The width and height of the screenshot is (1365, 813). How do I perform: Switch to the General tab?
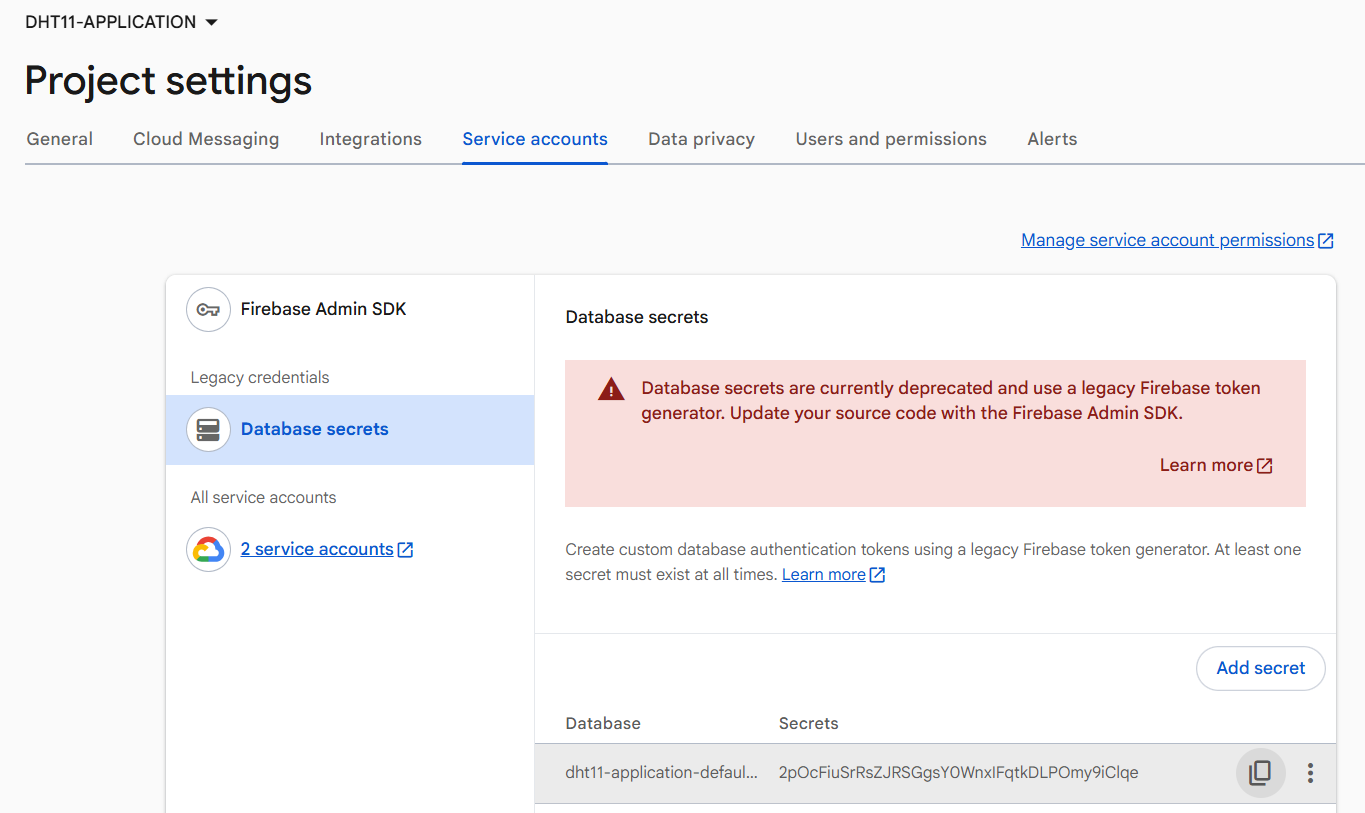60,139
